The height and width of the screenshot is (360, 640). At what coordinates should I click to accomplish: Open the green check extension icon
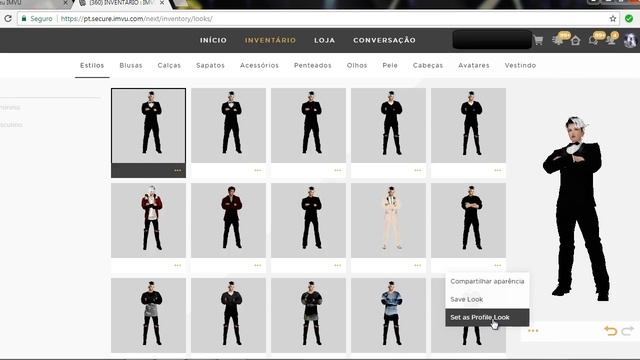tap(629, 18)
